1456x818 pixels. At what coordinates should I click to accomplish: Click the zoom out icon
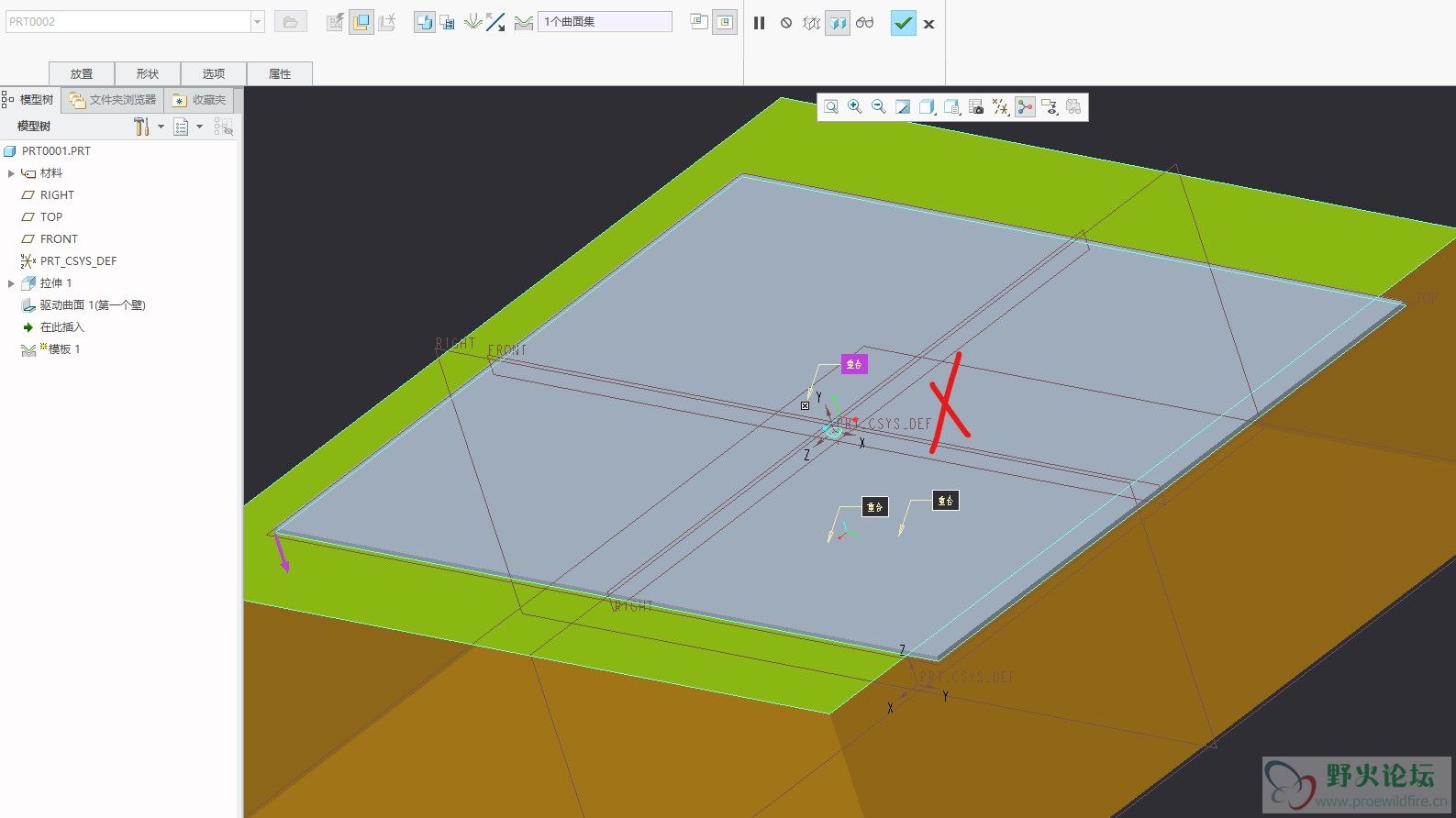[x=879, y=107]
